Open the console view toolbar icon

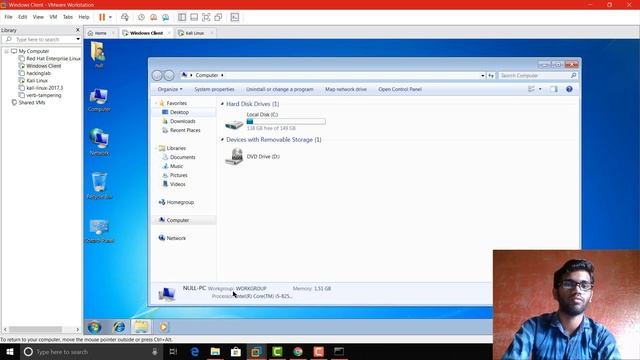click(235, 17)
